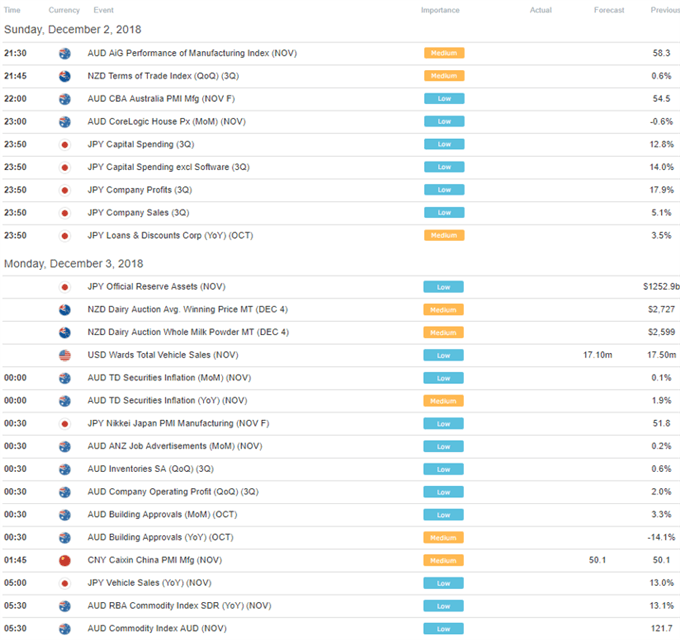This screenshot has height=640, width=680.
Task: Click the Monday, December 3, 2018 date heading
Action: click(x=73, y=264)
